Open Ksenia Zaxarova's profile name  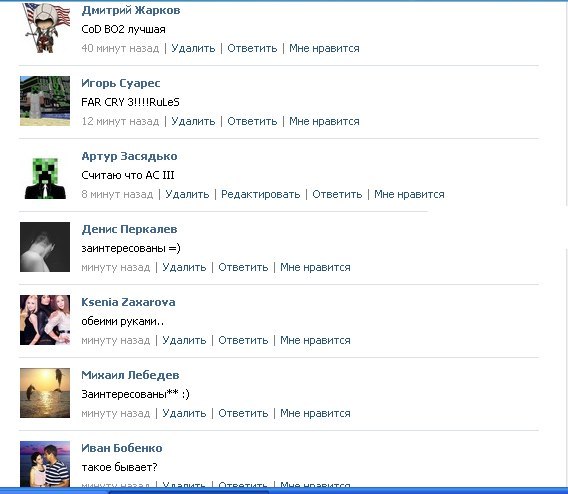point(128,302)
